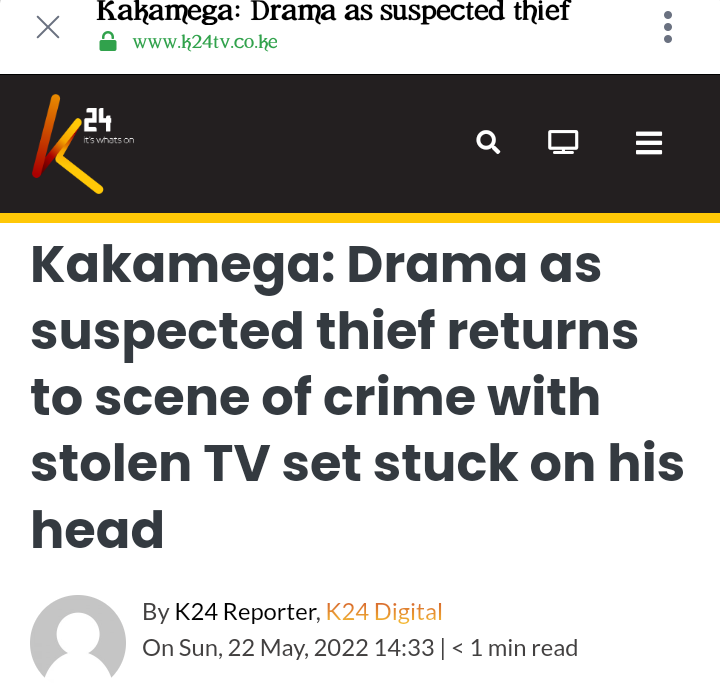
Task: Open the three-dot overflow menu
Action: pos(668,27)
